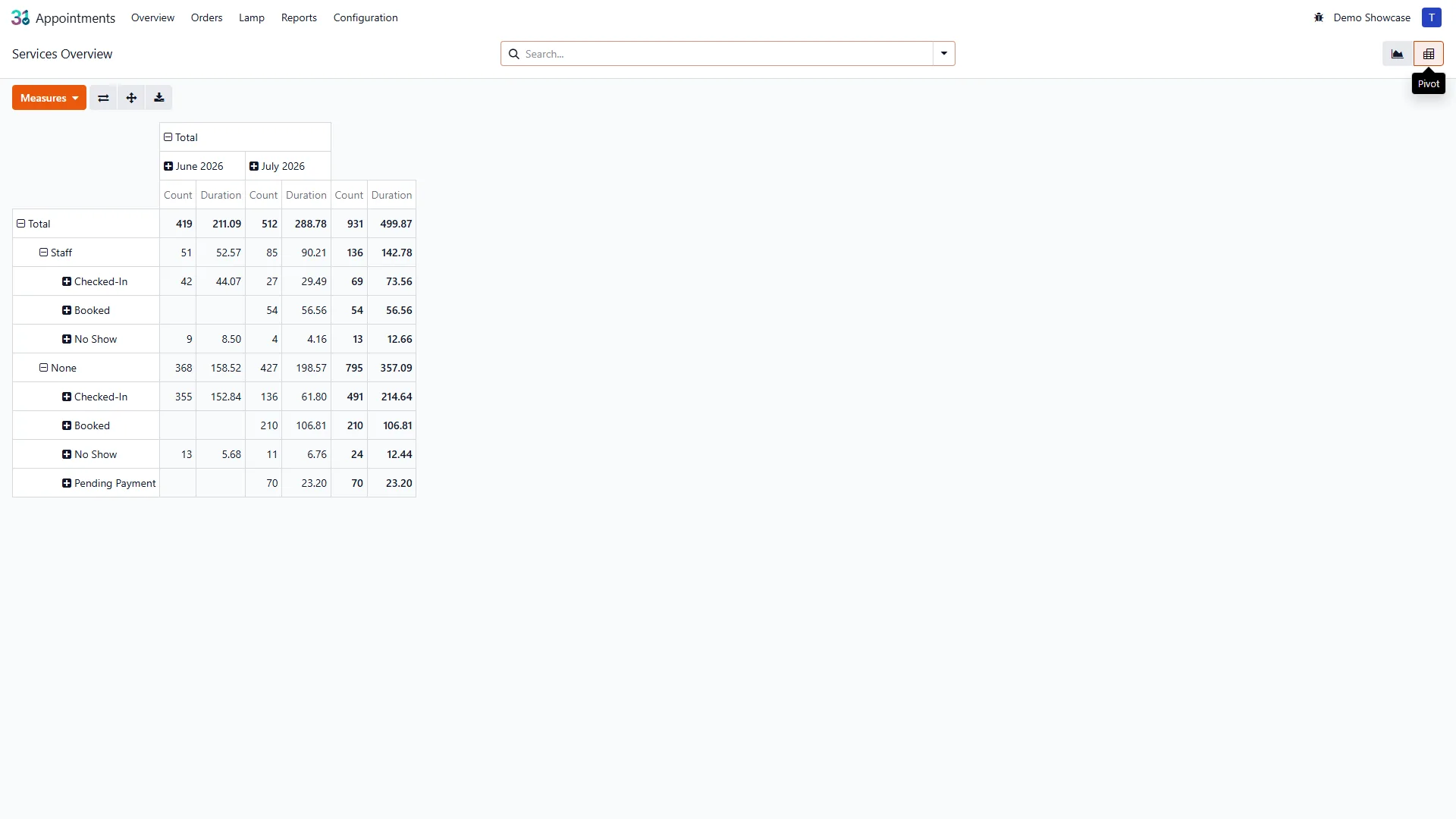Expand Booked under None

coord(86,425)
